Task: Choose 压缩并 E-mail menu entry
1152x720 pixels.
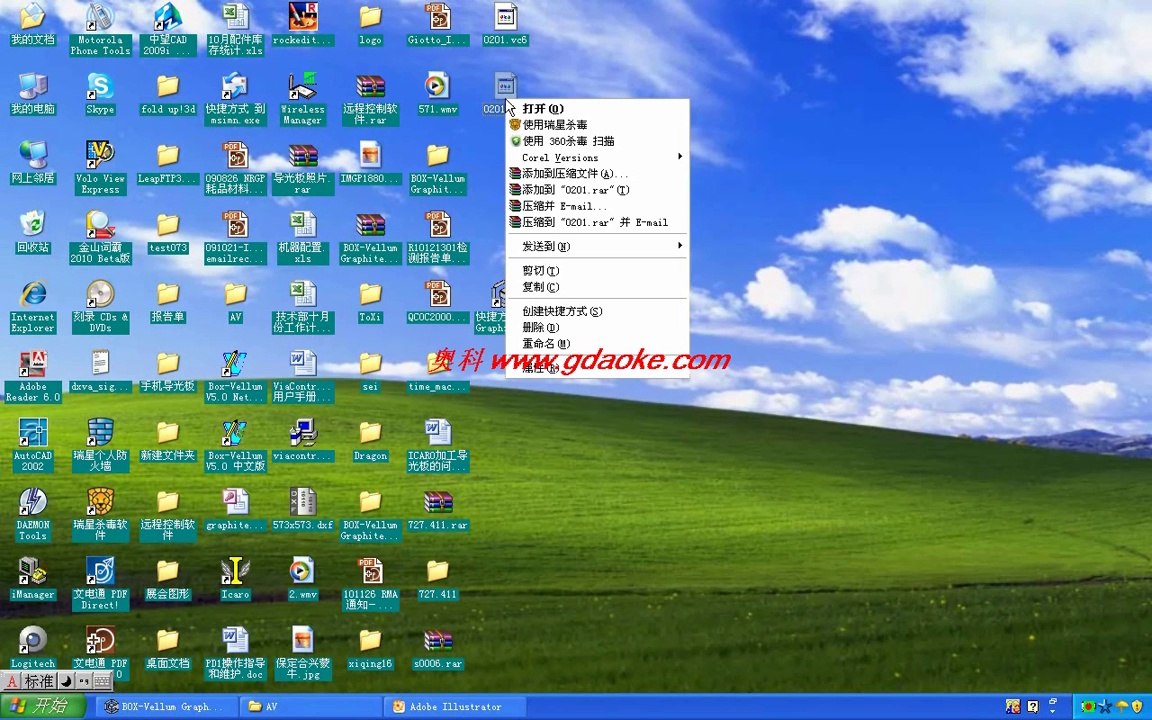Action: [597, 206]
